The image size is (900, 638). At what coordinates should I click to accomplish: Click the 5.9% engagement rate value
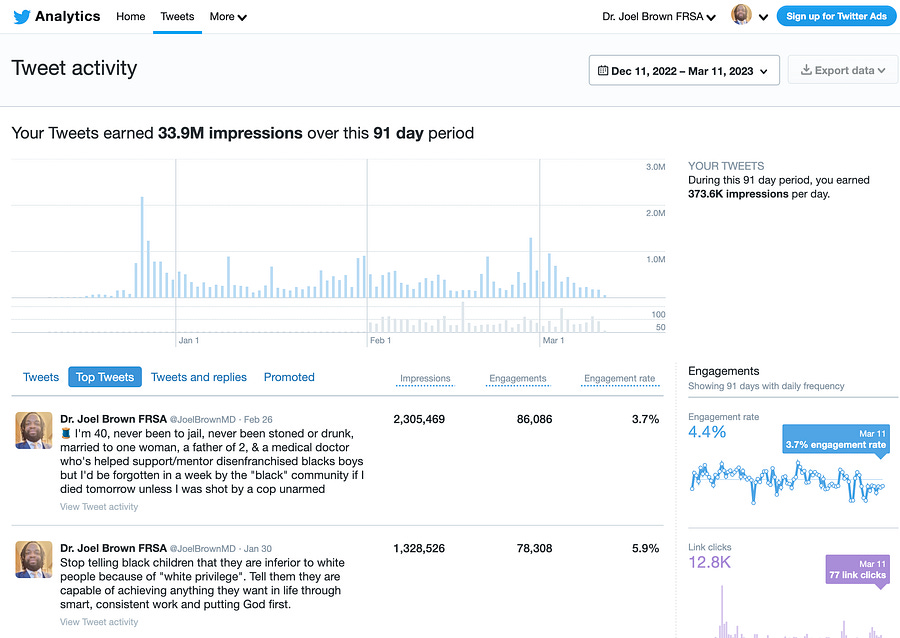click(x=645, y=548)
